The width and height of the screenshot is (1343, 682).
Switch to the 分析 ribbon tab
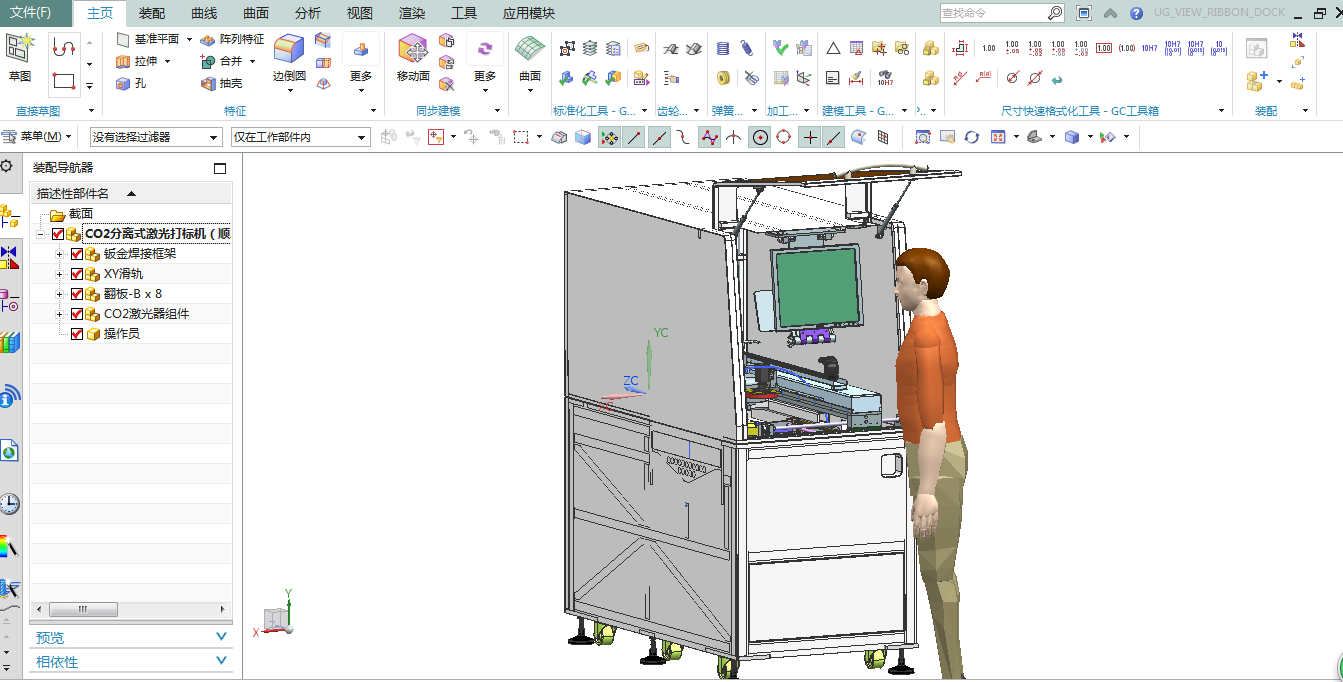point(308,13)
